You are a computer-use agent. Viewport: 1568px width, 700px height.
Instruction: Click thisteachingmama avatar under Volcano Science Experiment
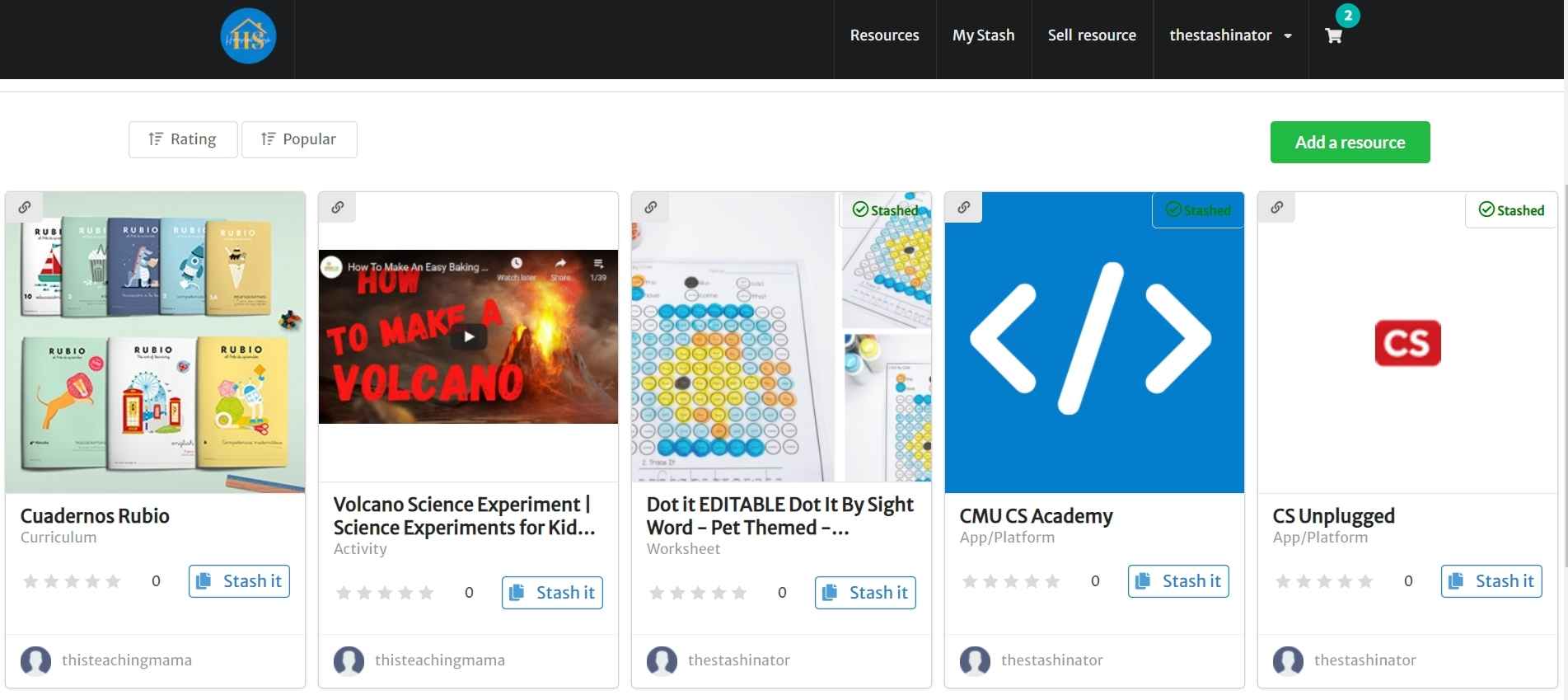click(x=349, y=660)
